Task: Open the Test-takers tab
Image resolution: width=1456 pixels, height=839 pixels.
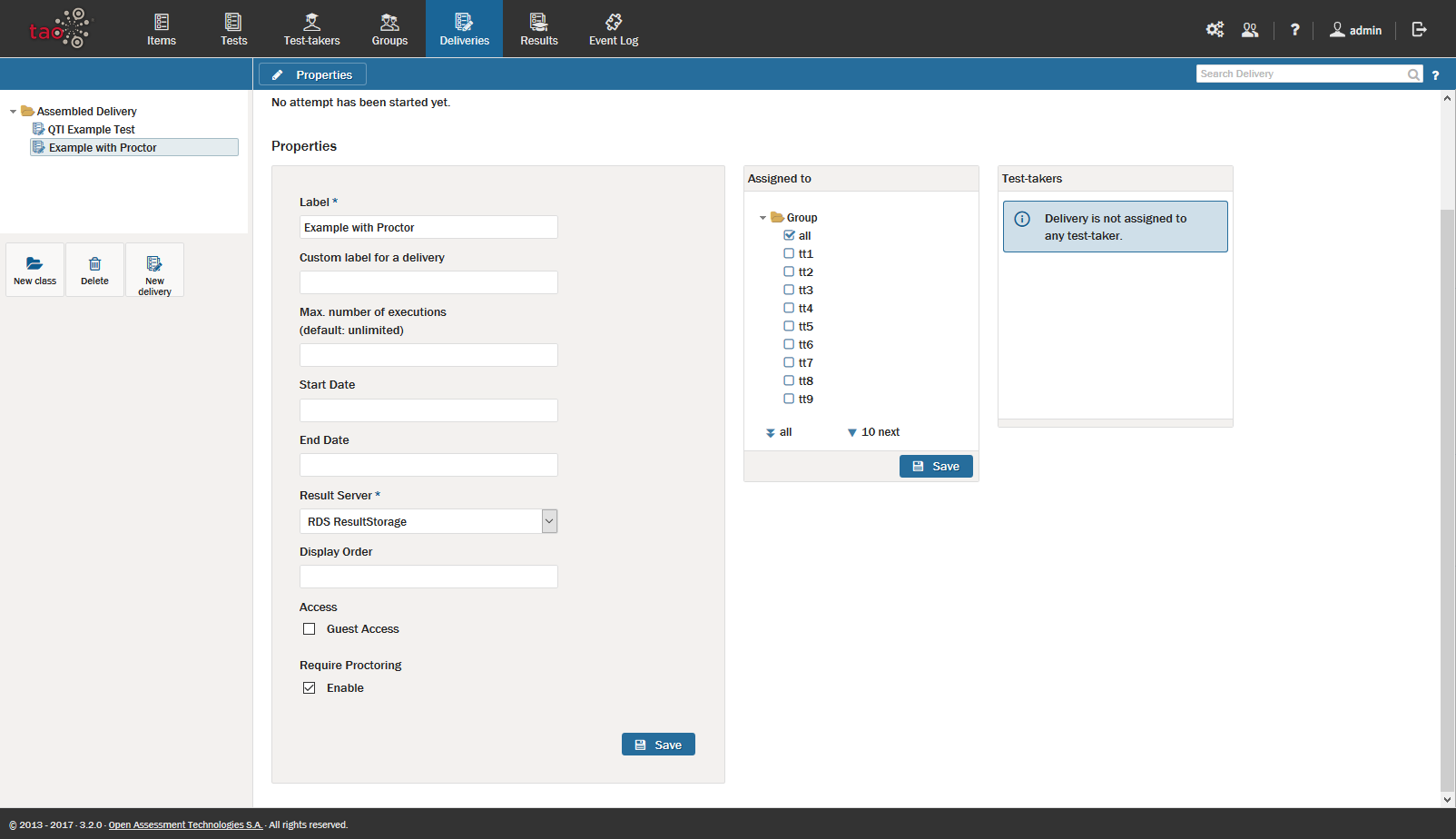Action: [311, 29]
